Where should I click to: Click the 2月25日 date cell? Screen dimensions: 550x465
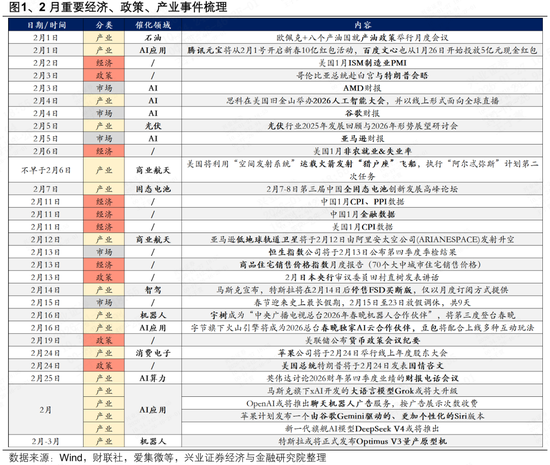pyautogui.click(x=46, y=379)
